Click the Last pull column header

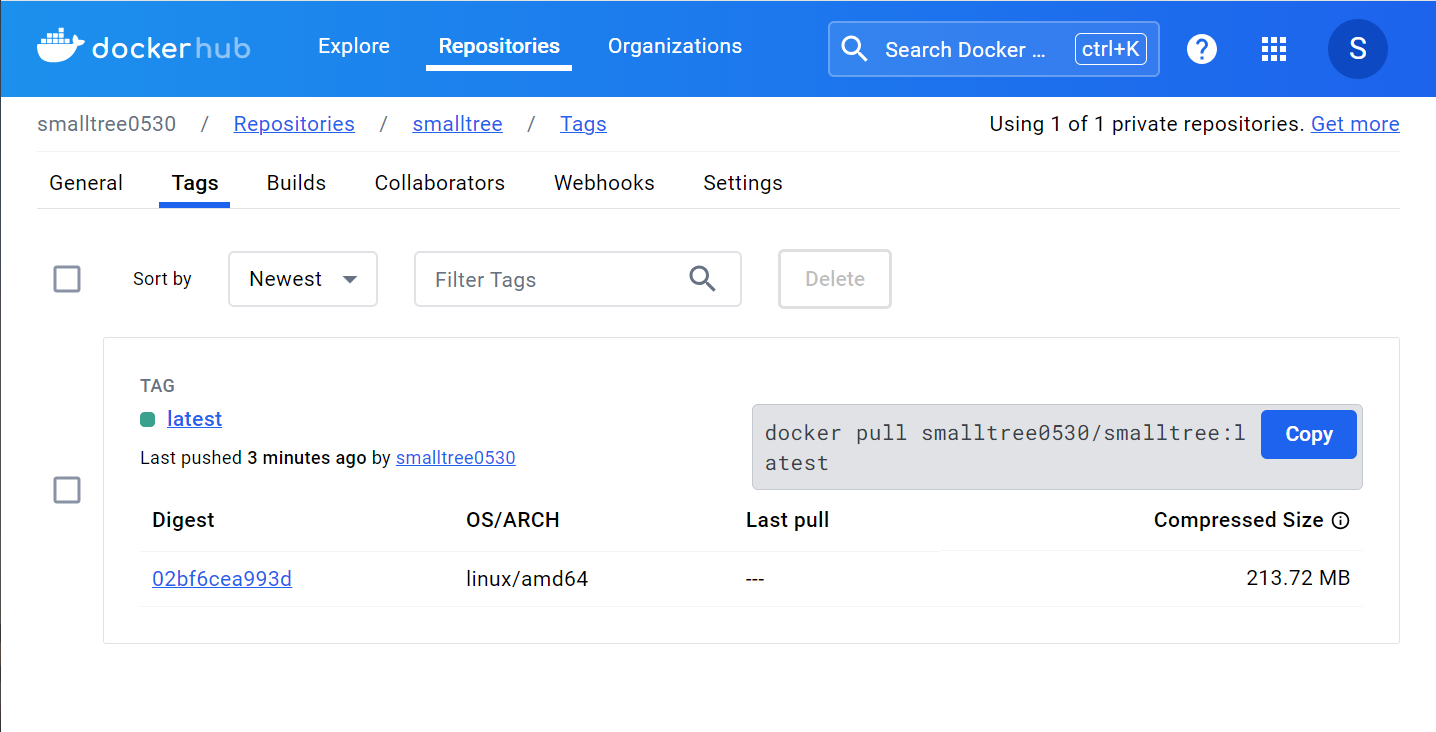(x=788, y=520)
